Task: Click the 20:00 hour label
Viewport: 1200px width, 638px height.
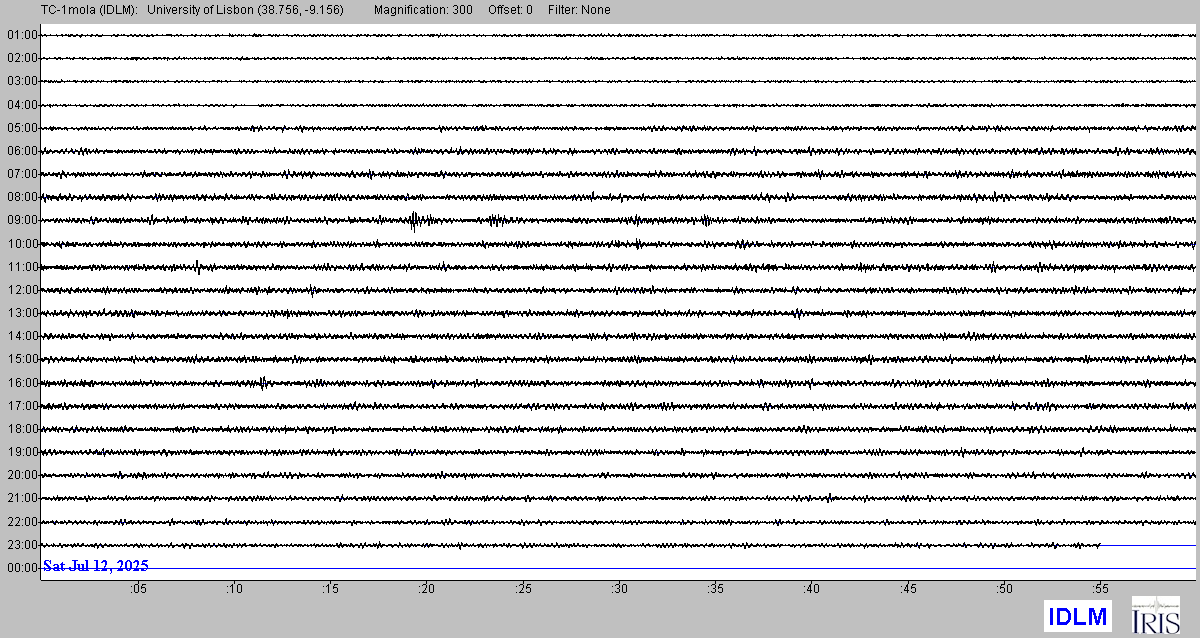Action: 22,475
